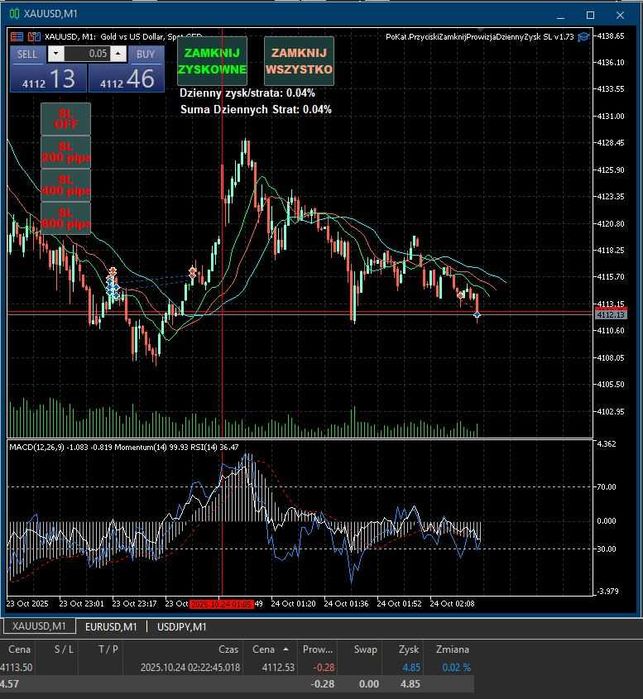Click the BUY label button
Viewport: 643px width, 699px height.
(x=146, y=54)
